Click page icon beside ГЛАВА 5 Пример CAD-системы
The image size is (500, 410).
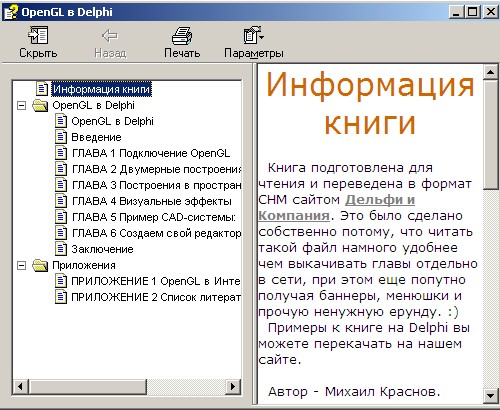pos(61,217)
